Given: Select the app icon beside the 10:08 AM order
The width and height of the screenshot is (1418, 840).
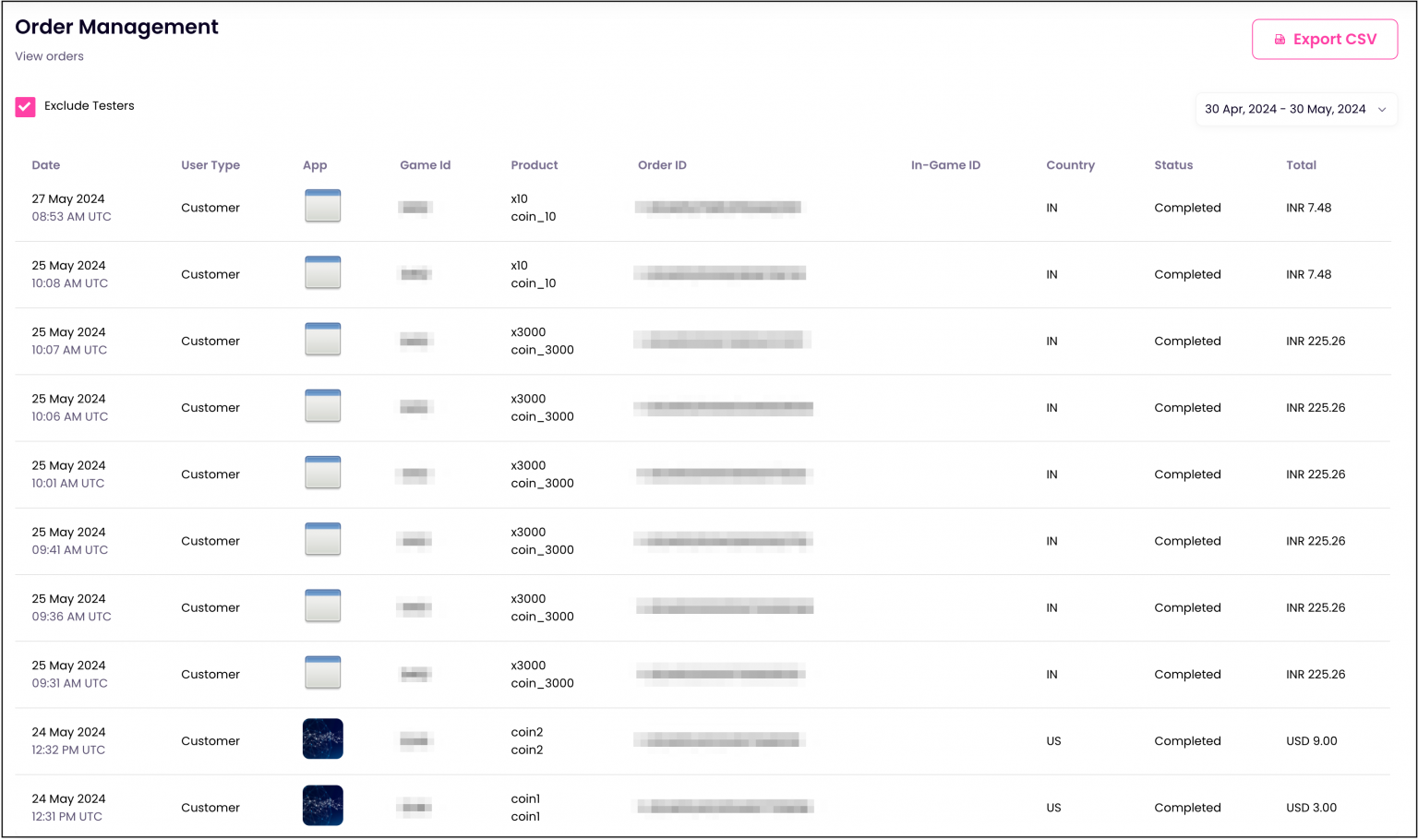Looking at the screenshot, I should click(x=322, y=272).
